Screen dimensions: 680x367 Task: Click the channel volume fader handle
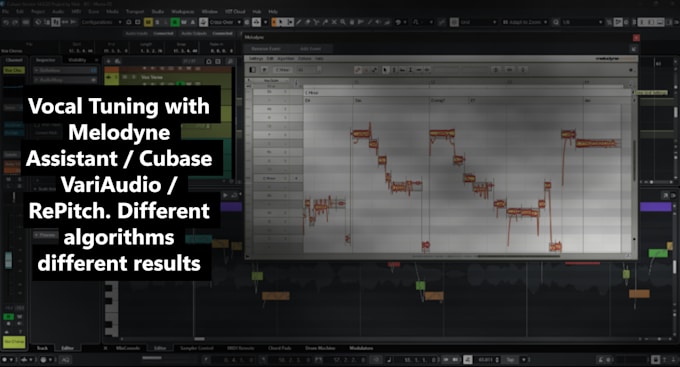[x=8, y=260]
